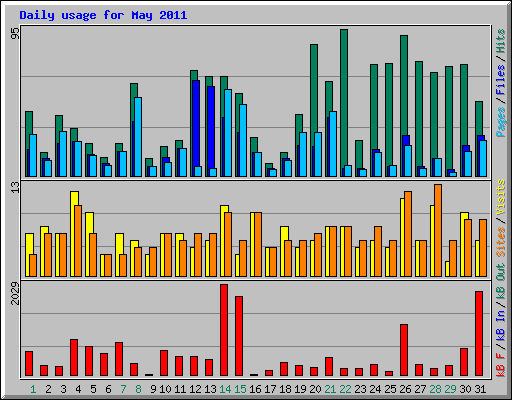Click the 95 scale value of hits chart
Screen dimensions: 512x400
point(15,33)
